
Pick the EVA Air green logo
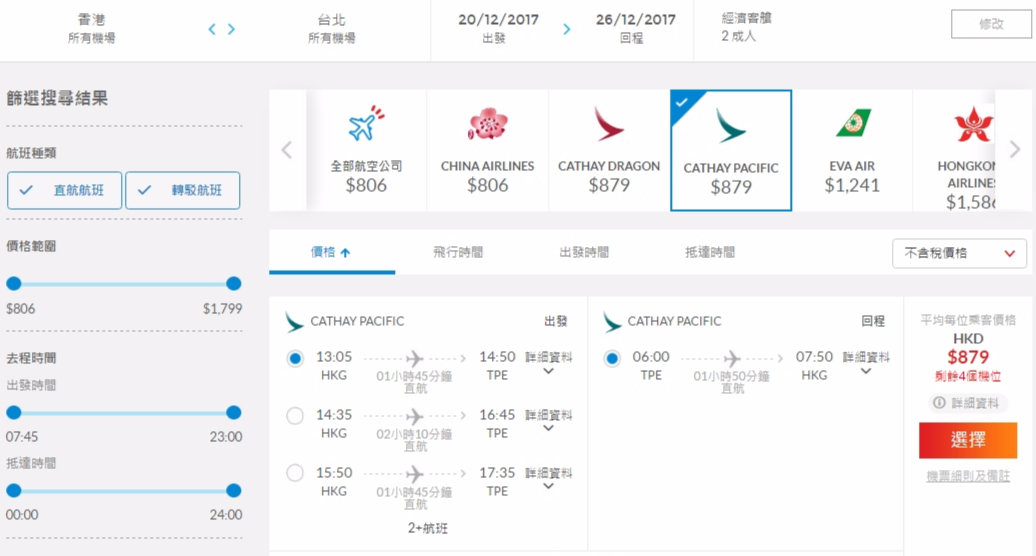853,123
